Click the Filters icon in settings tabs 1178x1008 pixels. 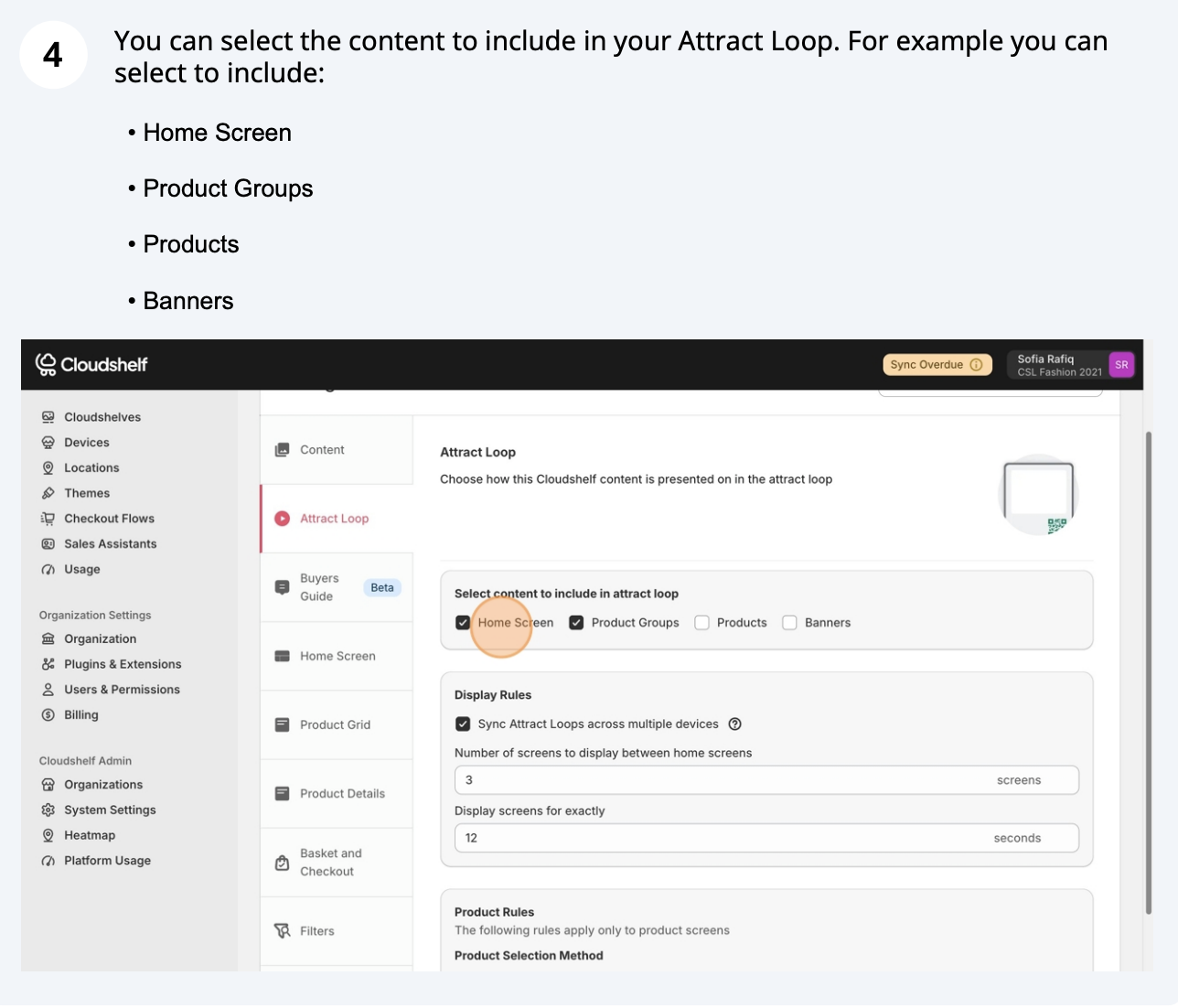tap(283, 931)
